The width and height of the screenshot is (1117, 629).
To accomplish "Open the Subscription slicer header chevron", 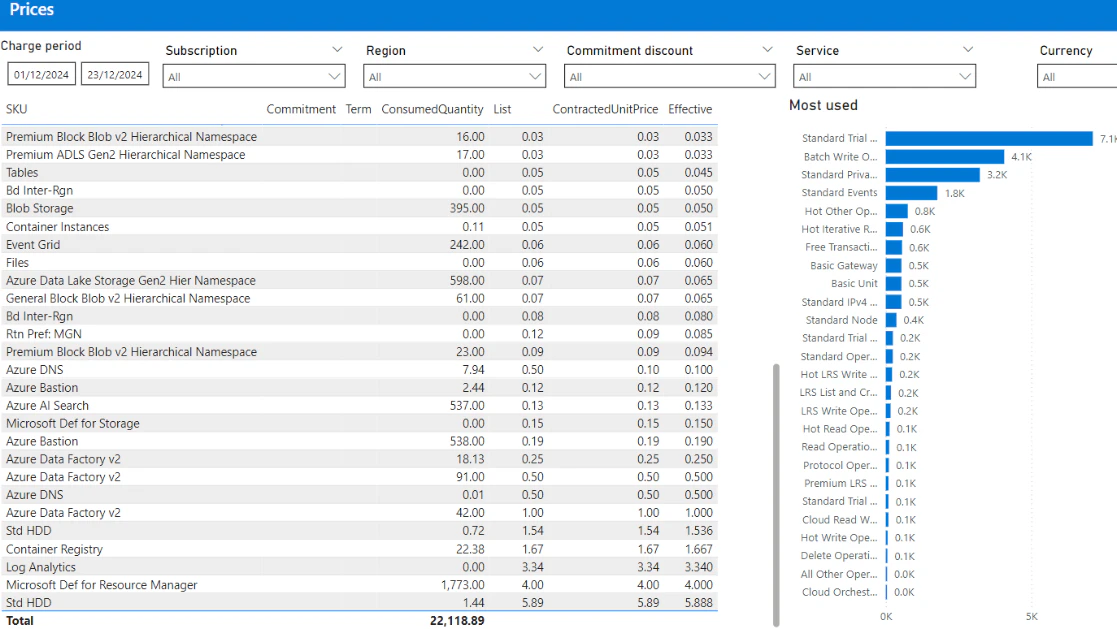I will point(337,50).
